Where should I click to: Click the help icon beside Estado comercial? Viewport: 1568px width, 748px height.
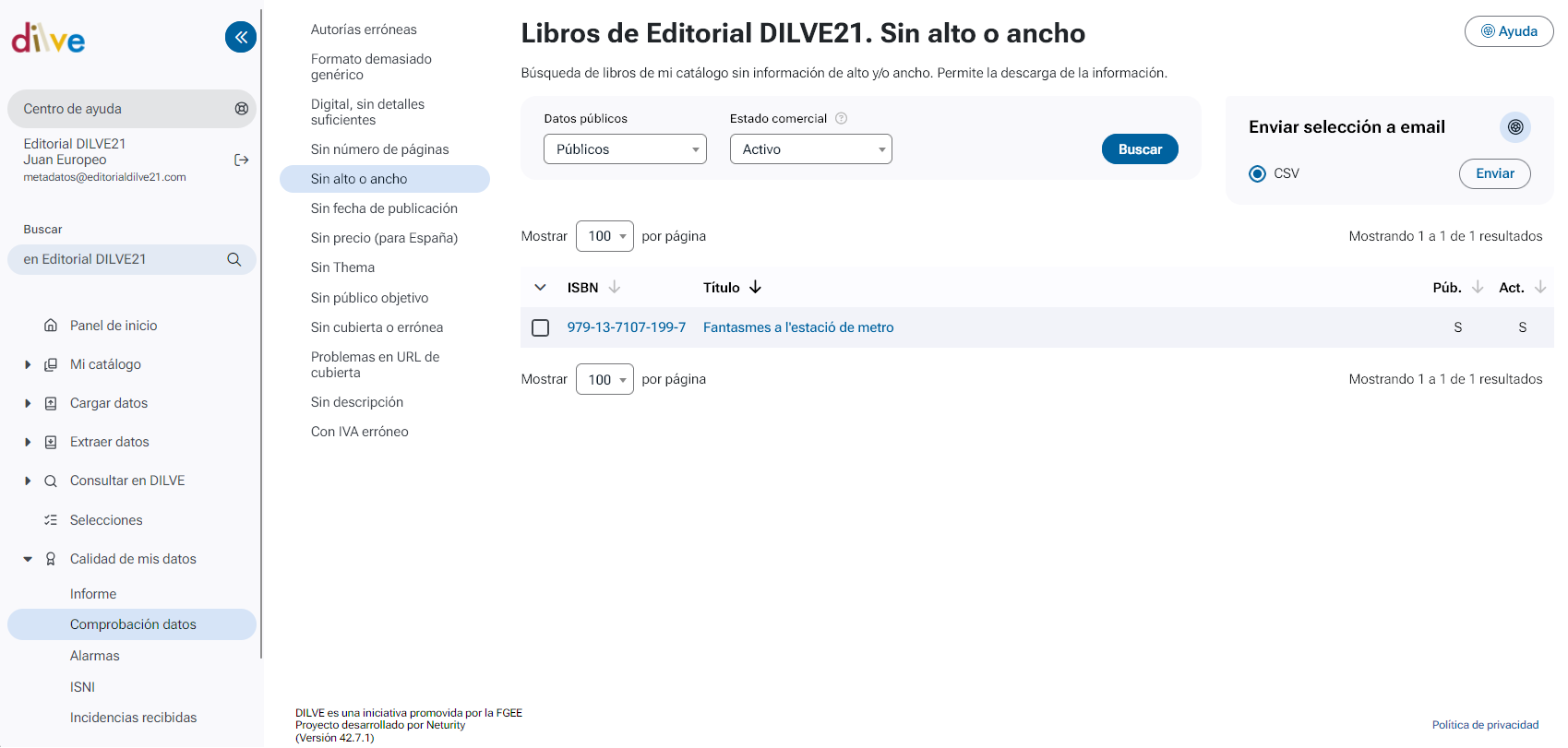point(841,119)
